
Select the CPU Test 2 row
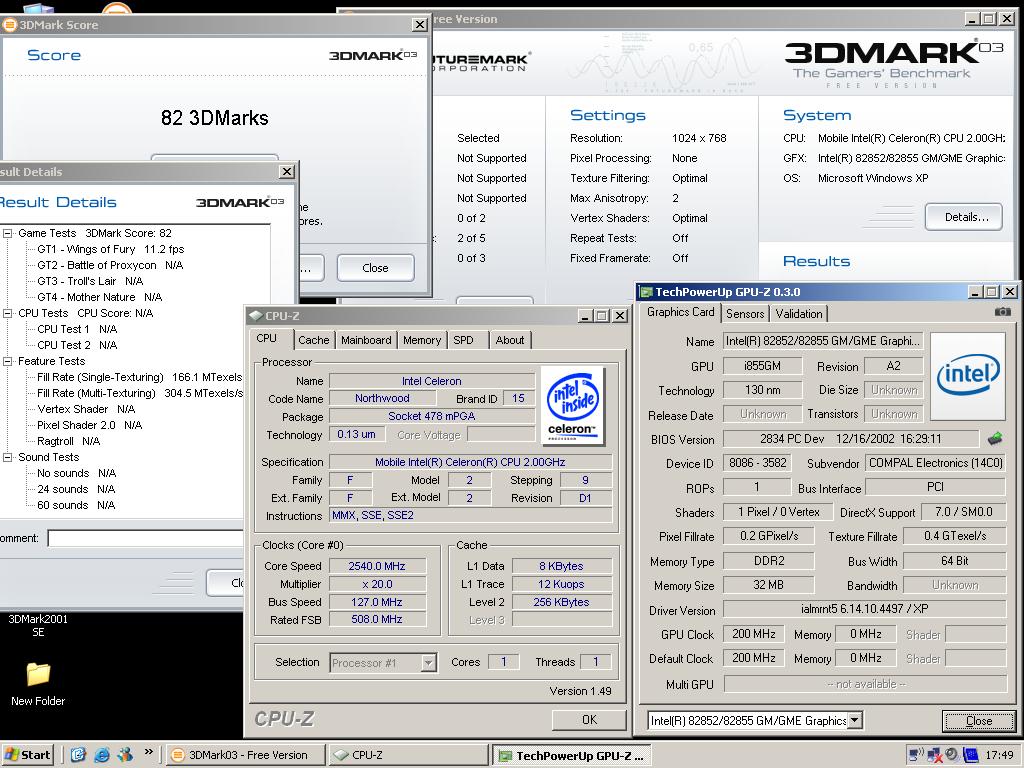(77, 345)
